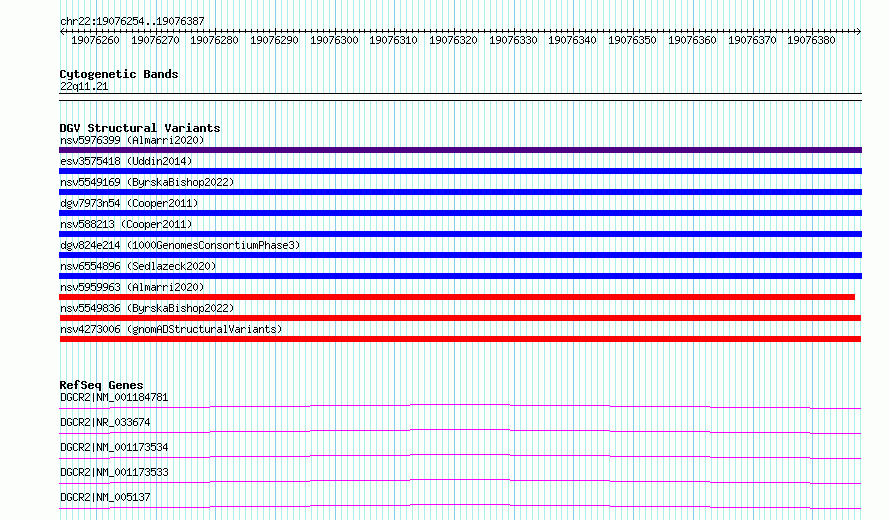Click ruler position 19076290

pos(274,40)
